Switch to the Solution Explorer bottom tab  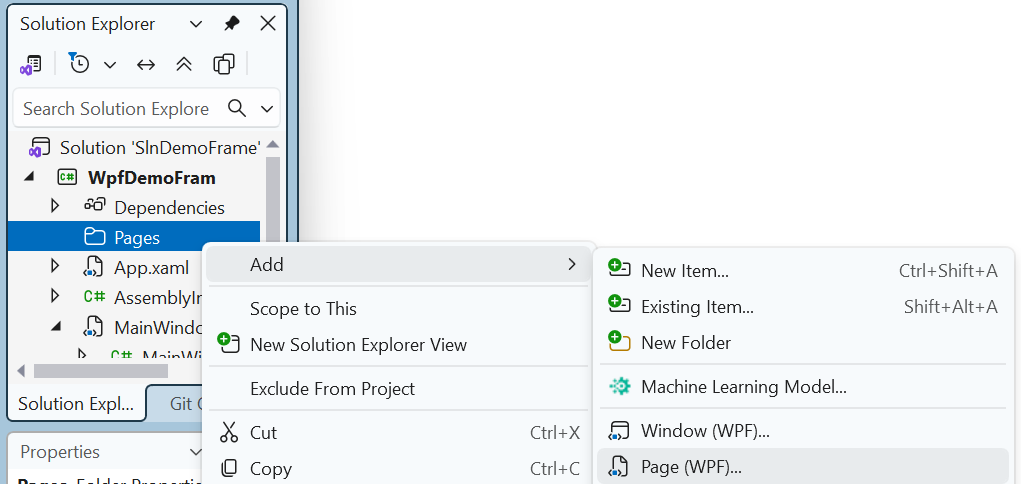tap(76, 404)
